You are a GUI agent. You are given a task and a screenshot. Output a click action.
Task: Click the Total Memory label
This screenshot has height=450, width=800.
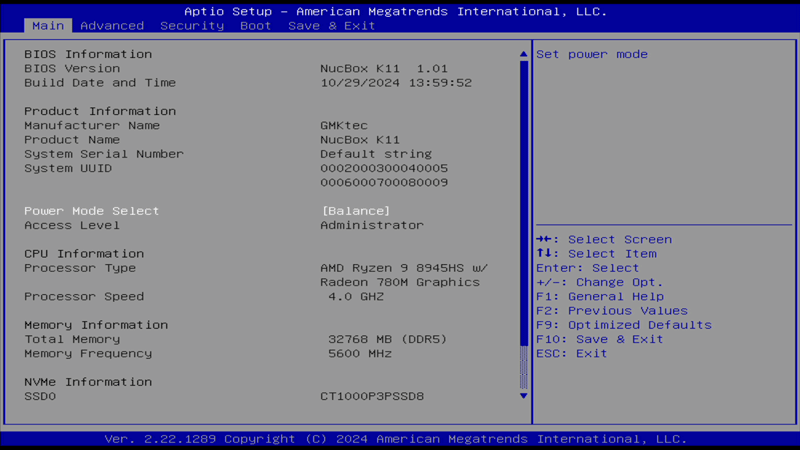[x=72, y=339]
